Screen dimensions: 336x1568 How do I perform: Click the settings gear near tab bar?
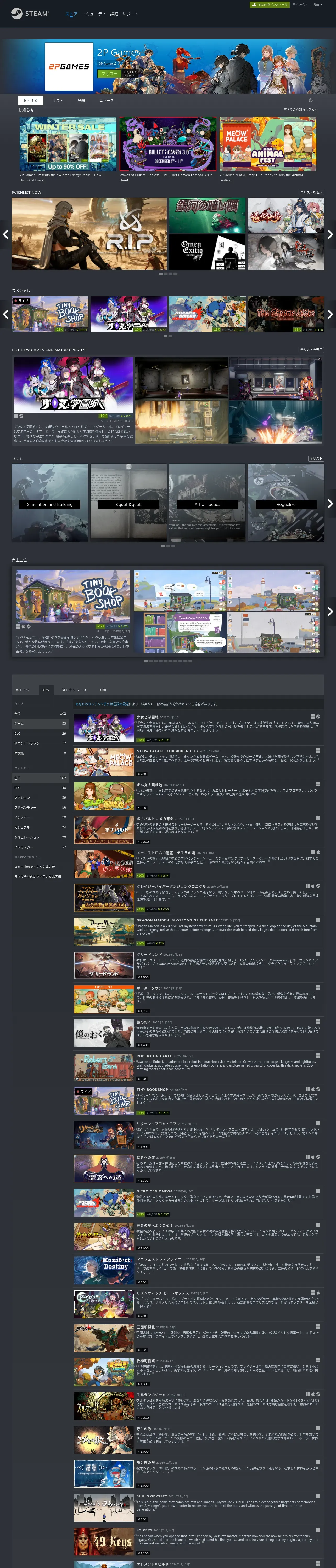click(310, 100)
